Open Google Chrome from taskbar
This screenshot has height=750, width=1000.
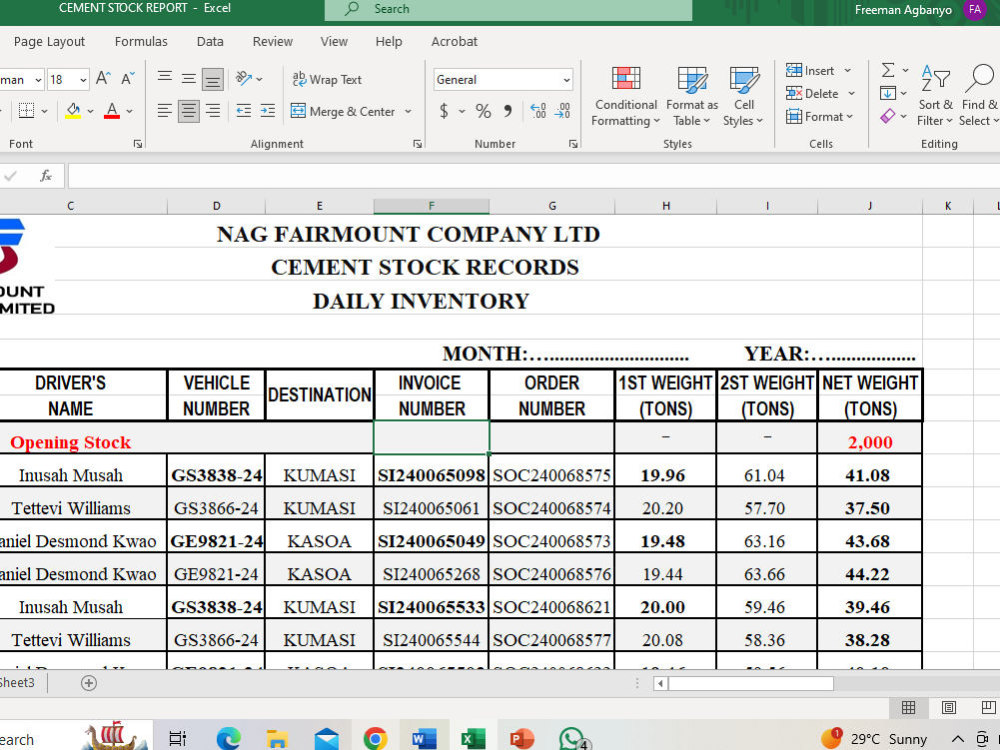(375, 739)
